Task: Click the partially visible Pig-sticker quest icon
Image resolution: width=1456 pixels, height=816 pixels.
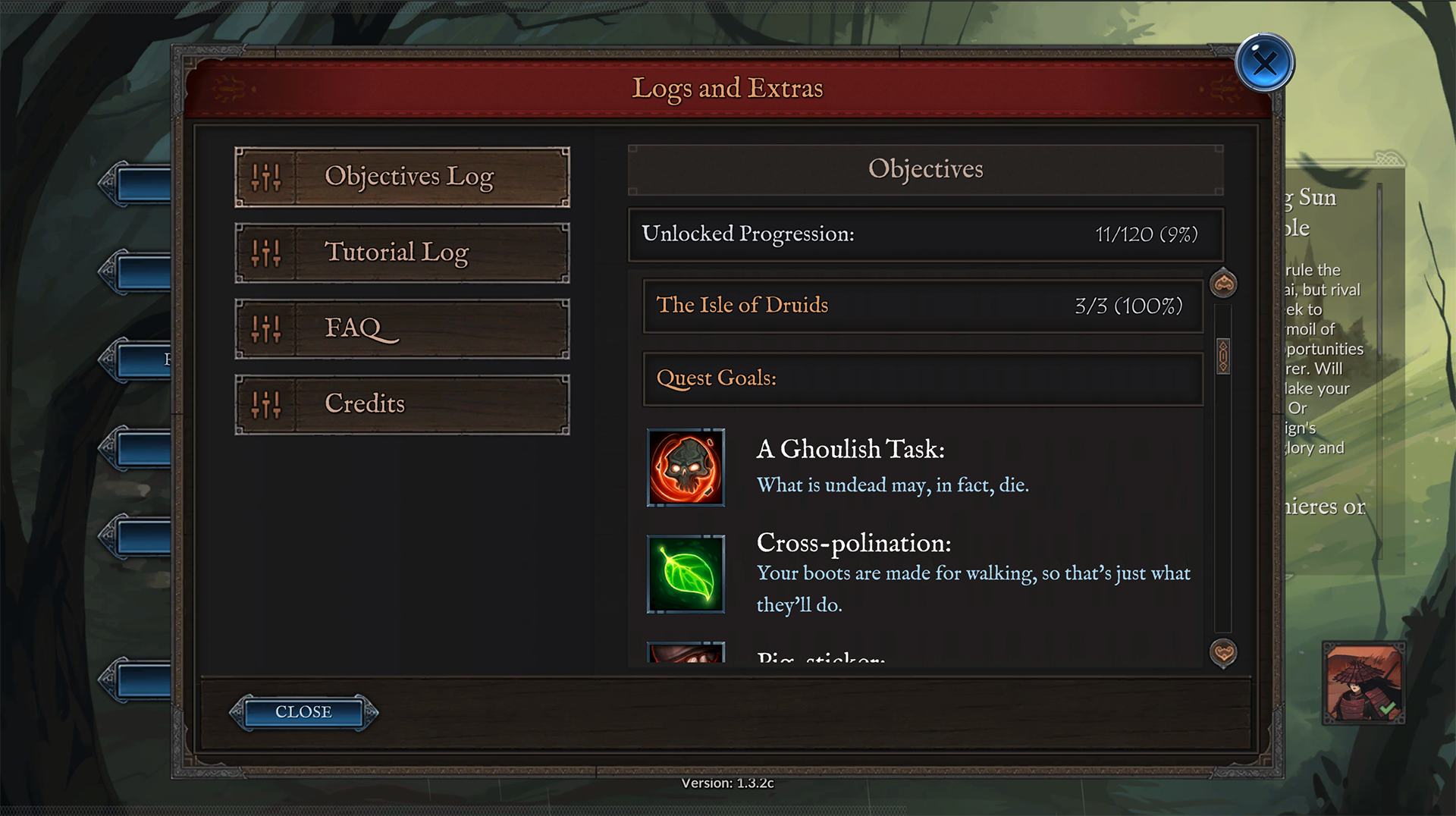Action: click(686, 652)
